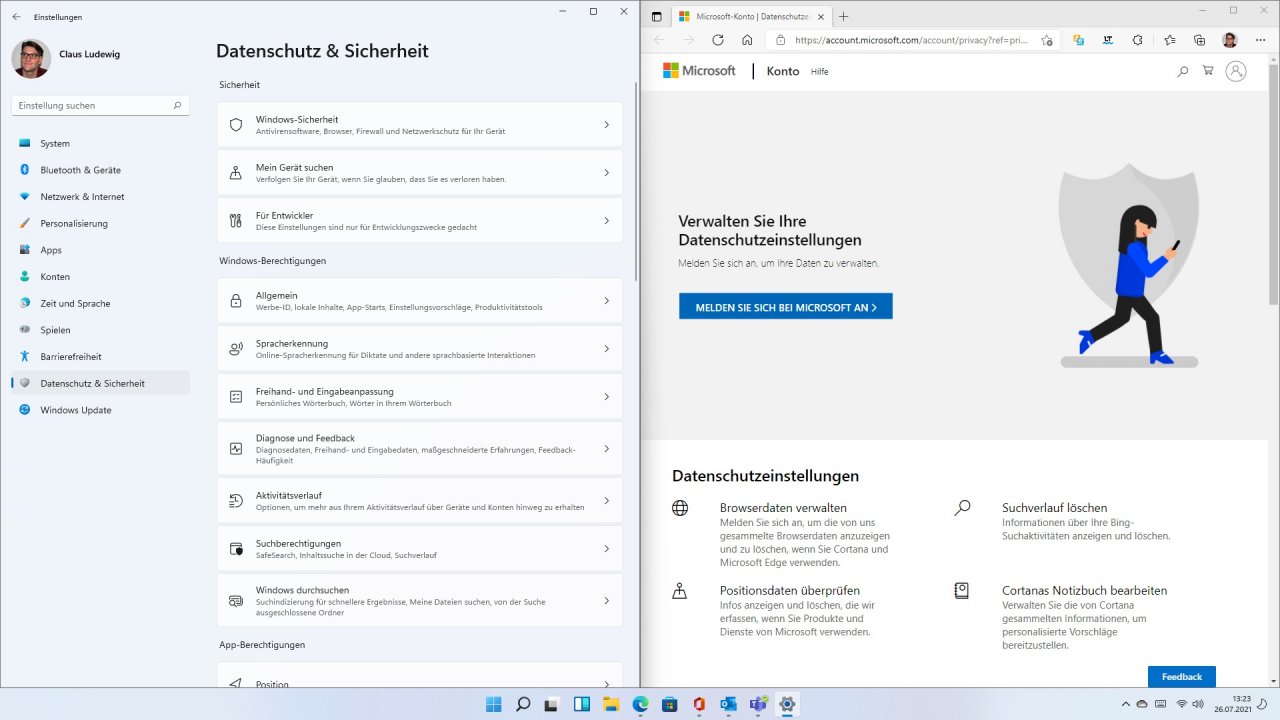
Task: Expand Mein Gerät suchen row chevron
Action: pyautogui.click(x=606, y=173)
